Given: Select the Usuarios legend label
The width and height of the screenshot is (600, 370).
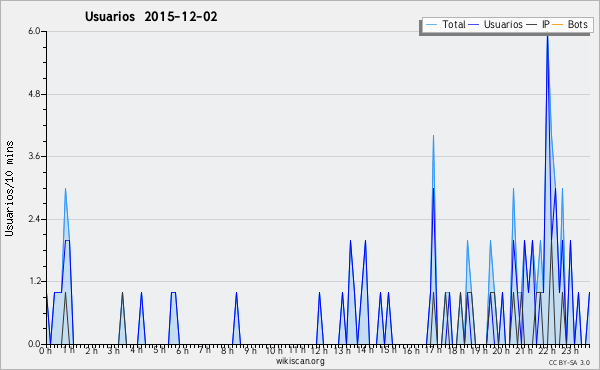Looking at the screenshot, I should point(503,24).
